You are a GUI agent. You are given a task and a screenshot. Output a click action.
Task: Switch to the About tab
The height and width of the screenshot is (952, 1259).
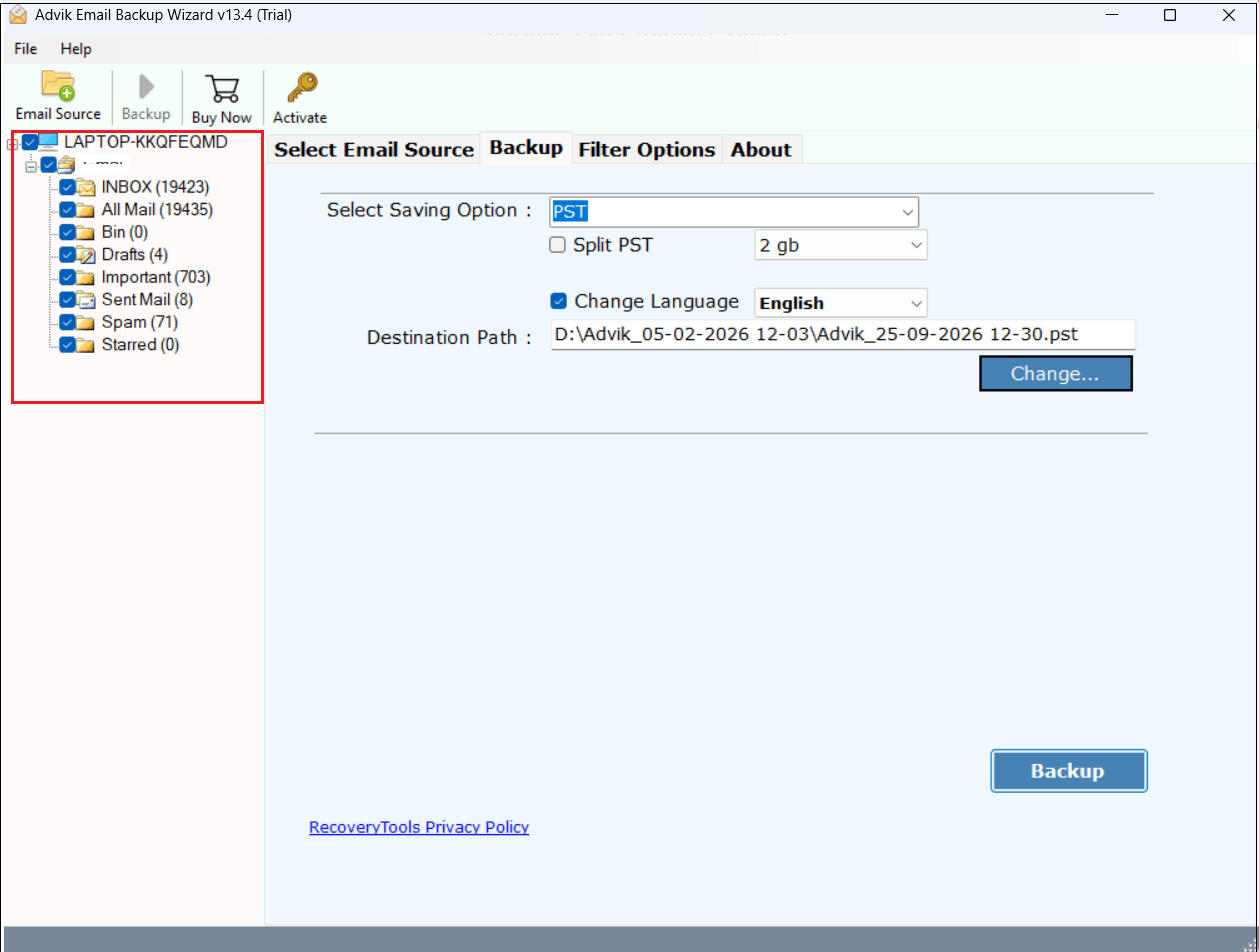[x=761, y=149]
